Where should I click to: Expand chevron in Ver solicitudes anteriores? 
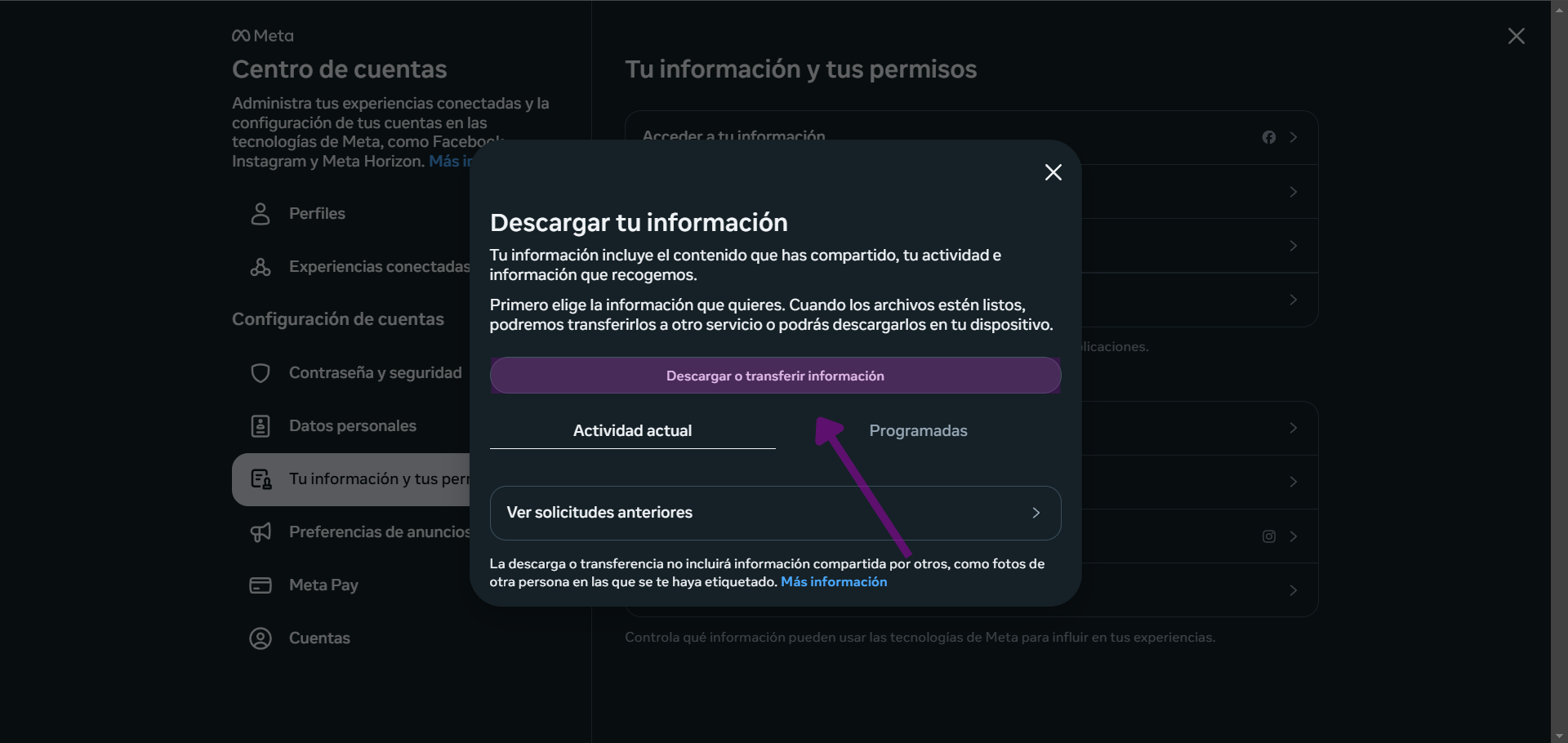1036,513
